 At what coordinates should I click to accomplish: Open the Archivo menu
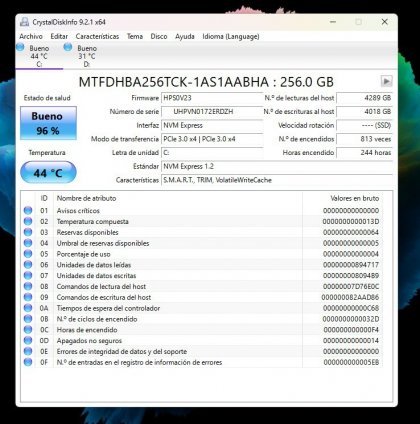click(31, 36)
